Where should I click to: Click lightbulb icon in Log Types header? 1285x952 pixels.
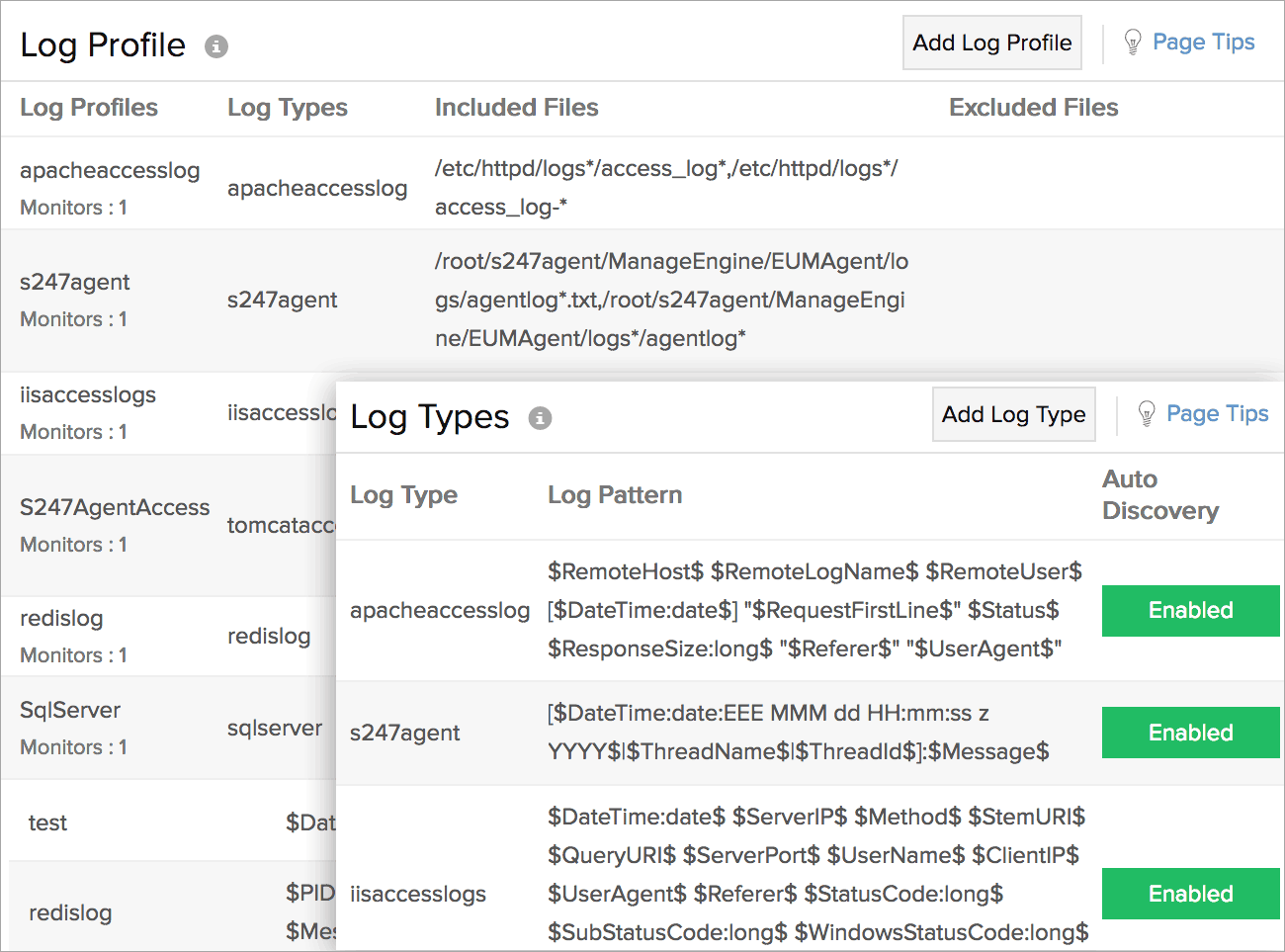[x=1147, y=414]
